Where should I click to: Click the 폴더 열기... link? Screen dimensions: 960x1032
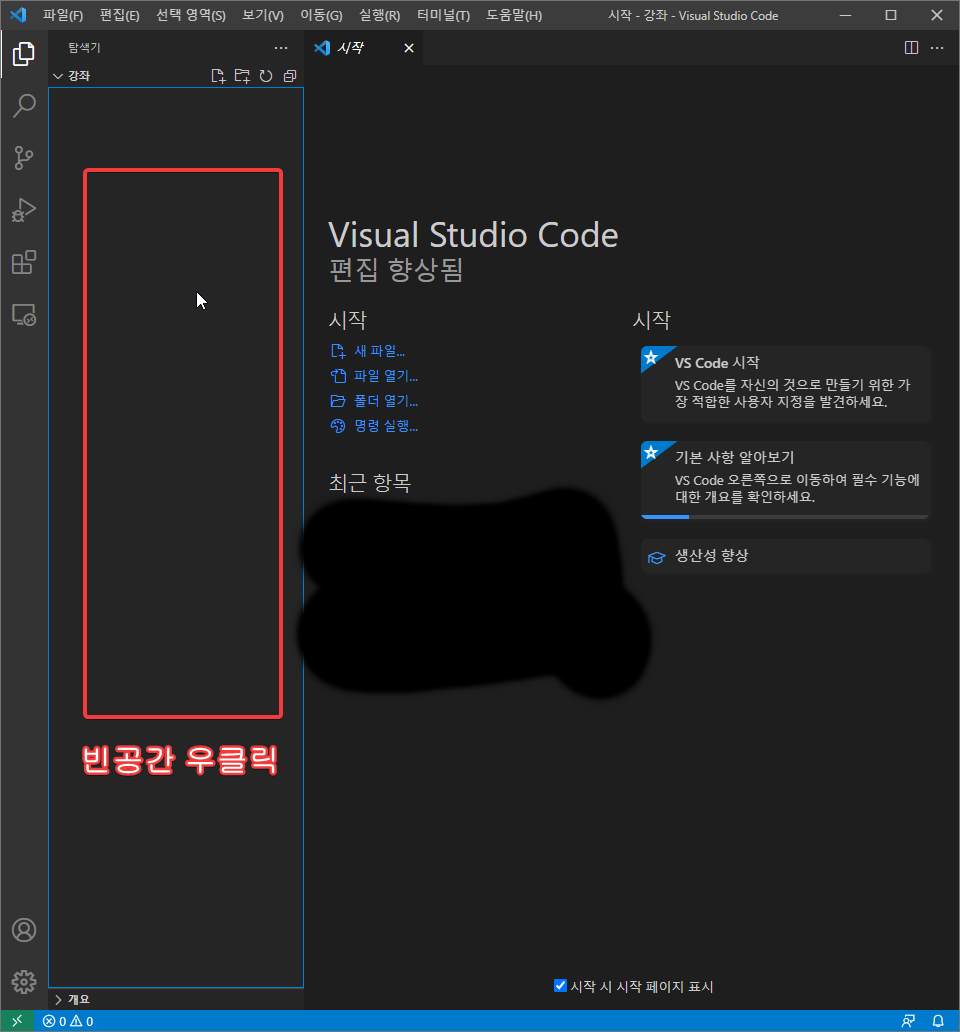point(374,401)
